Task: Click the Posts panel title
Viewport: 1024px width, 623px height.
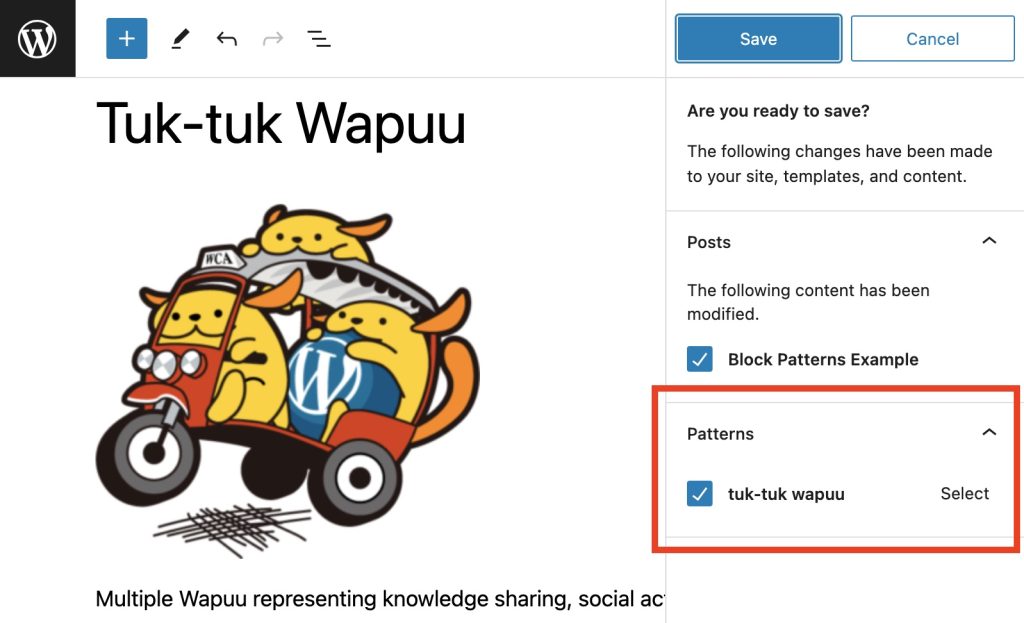Action: [x=709, y=242]
